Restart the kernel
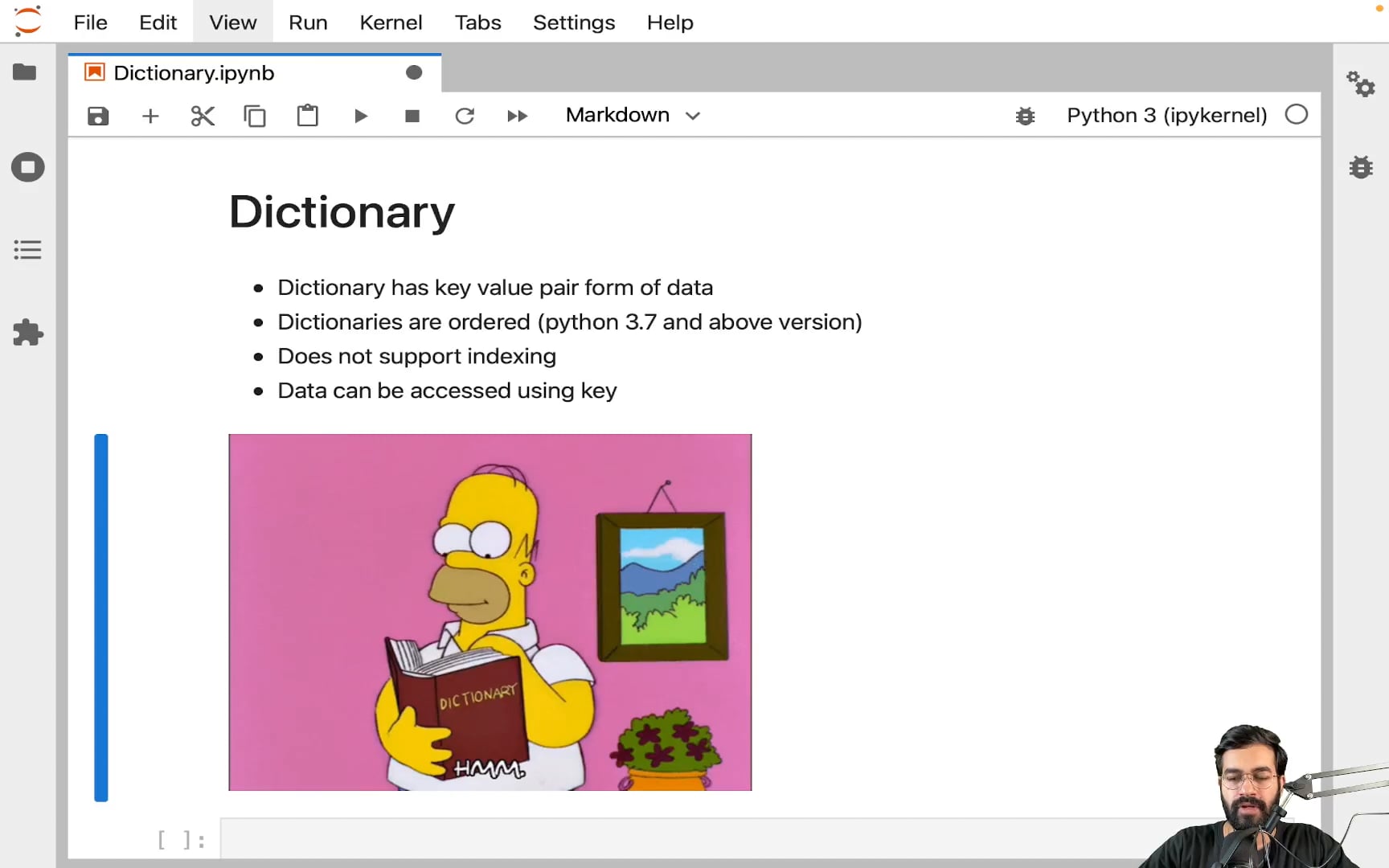This screenshot has width=1389, height=868. 465,117
